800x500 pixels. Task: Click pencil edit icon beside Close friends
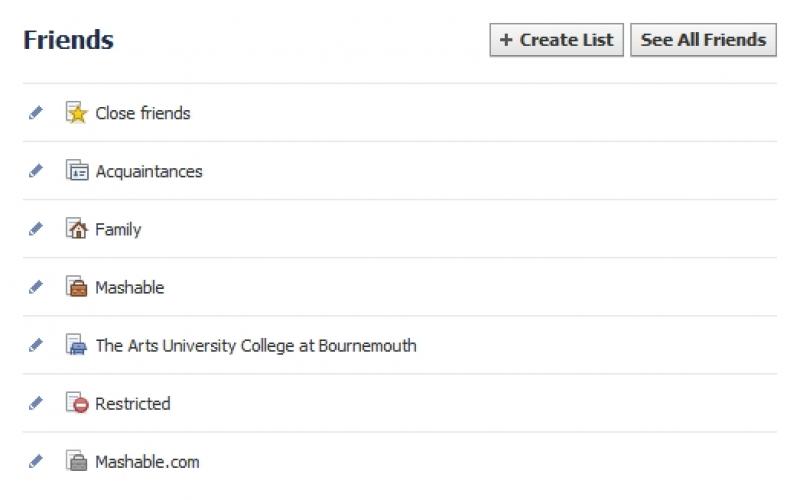(36, 113)
